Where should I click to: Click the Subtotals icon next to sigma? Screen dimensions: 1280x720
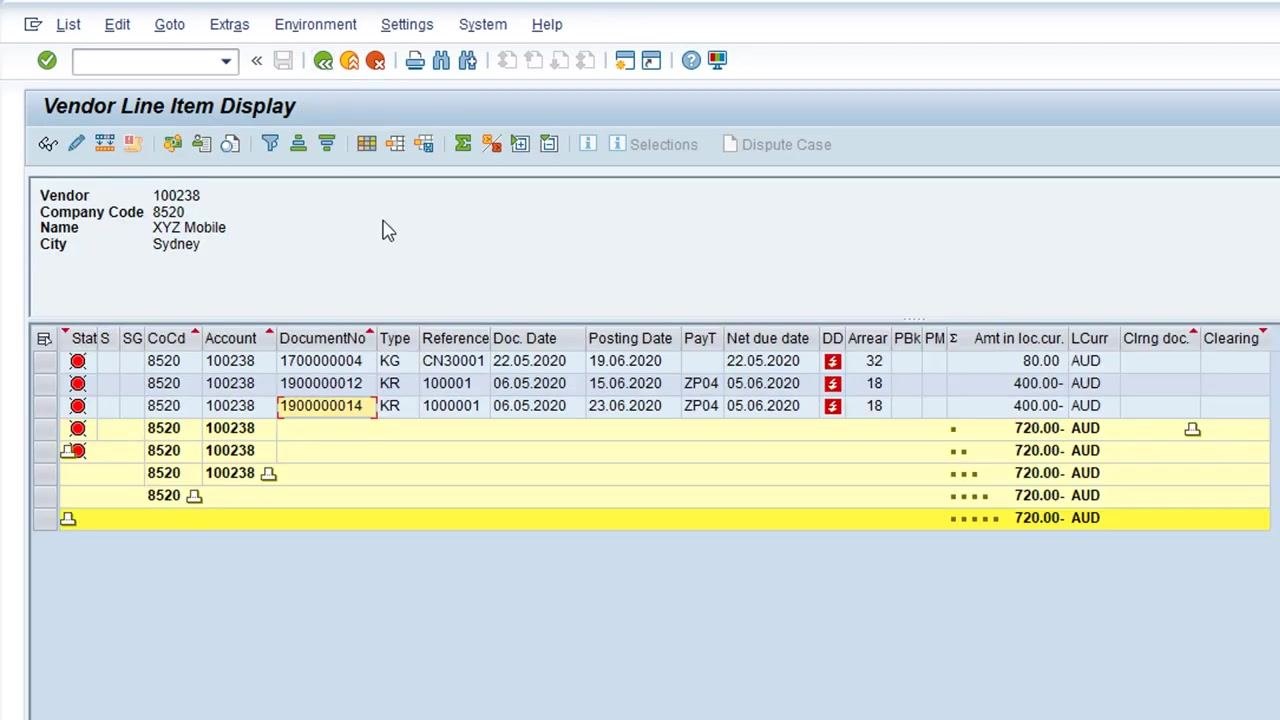click(x=491, y=144)
